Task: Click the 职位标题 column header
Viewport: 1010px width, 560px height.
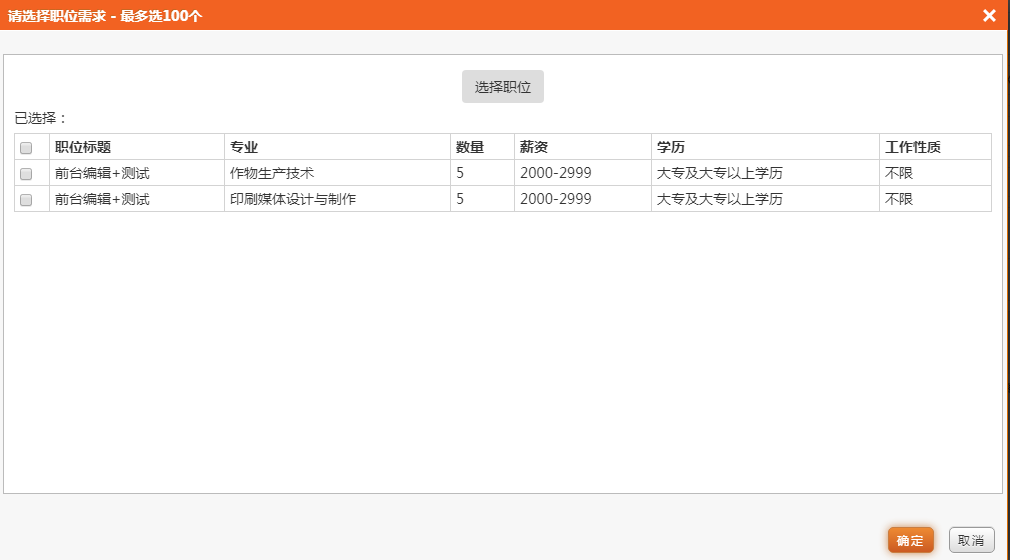Action: [83, 147]
